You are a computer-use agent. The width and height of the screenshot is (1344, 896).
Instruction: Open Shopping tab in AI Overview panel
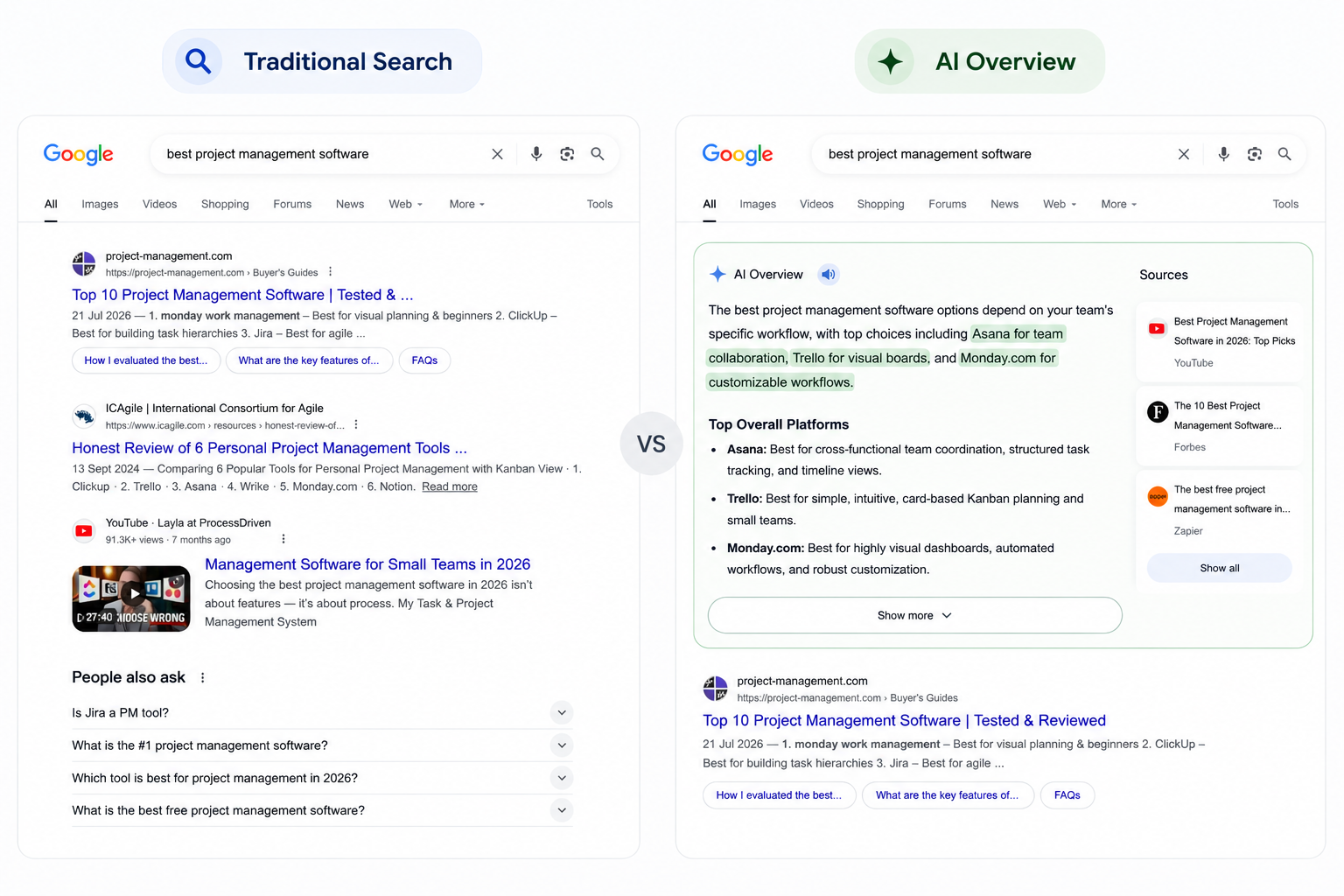coord(880,204)
